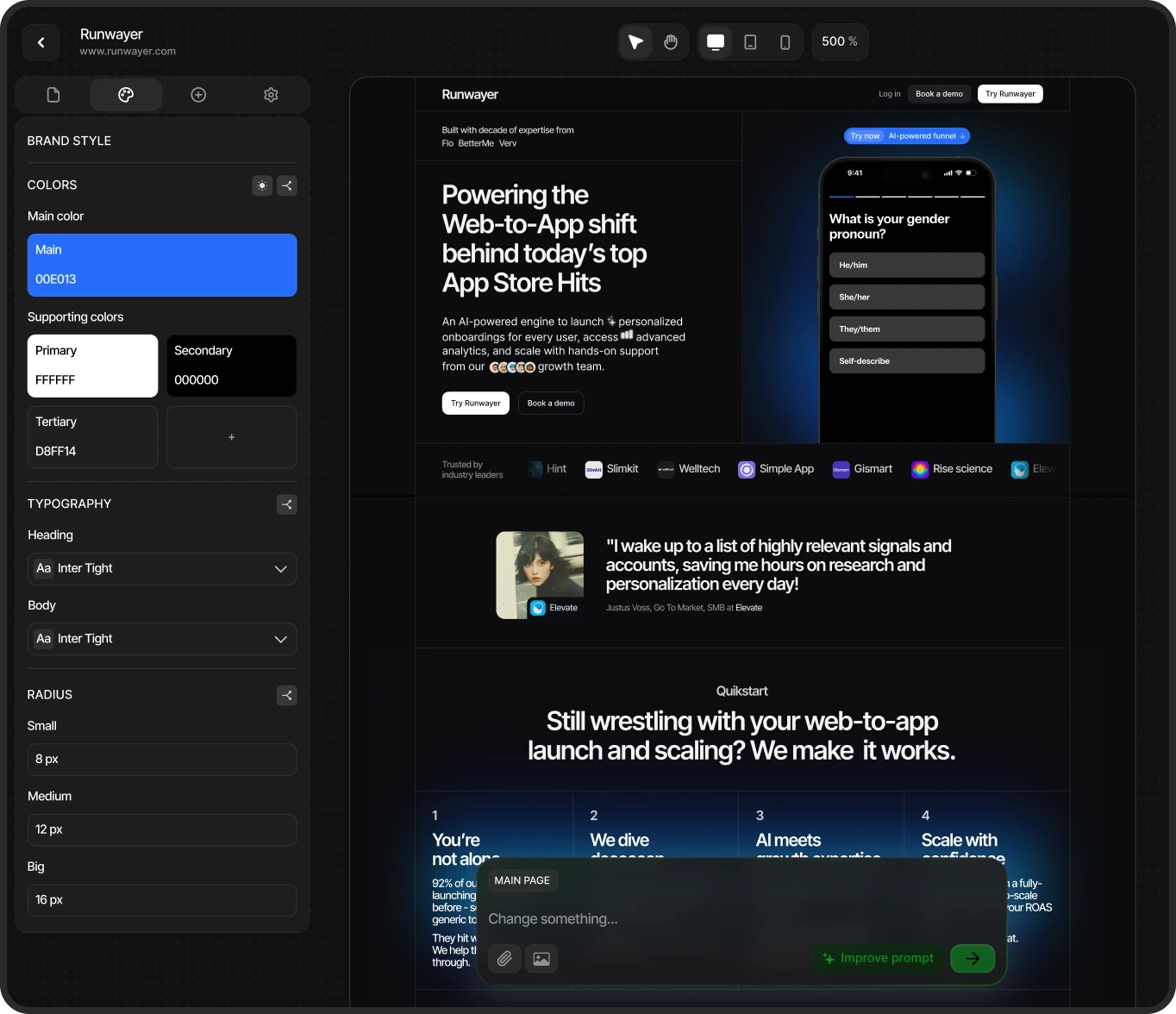Select the Tertiary D8FF14 color swatch

point(92,436)
